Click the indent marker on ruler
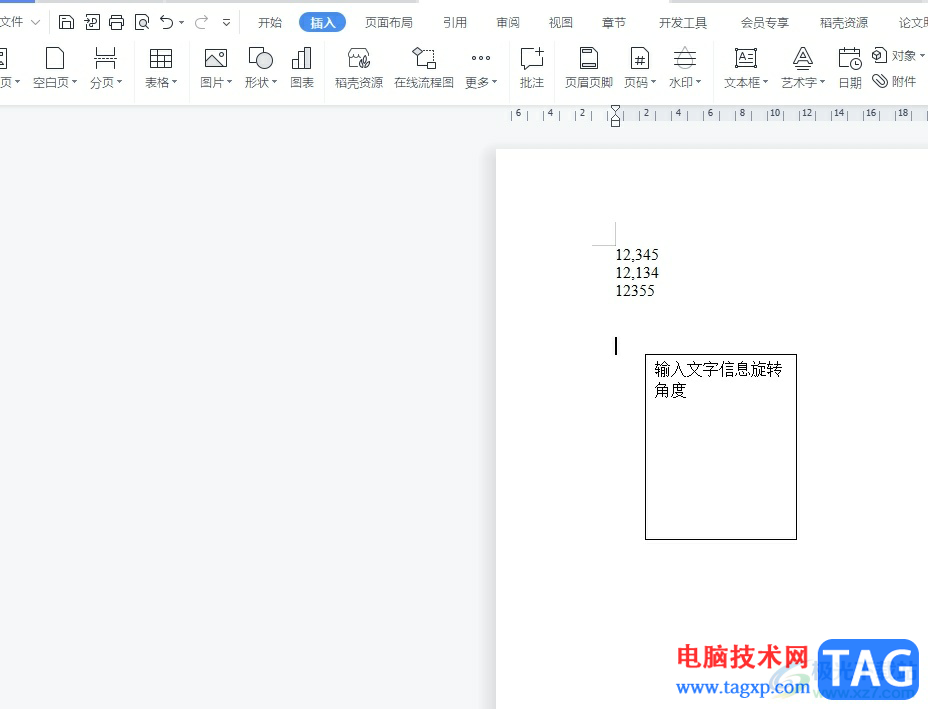The height and width of the screenshot is (709, 928). (x=616, y=116)
